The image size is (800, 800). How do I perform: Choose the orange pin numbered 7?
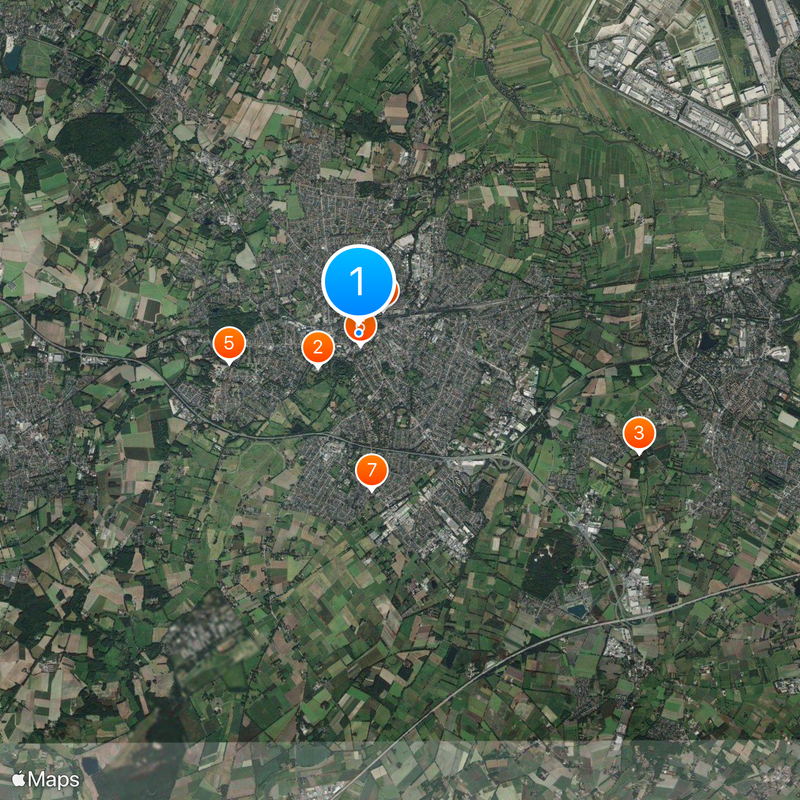click(371, 470)
